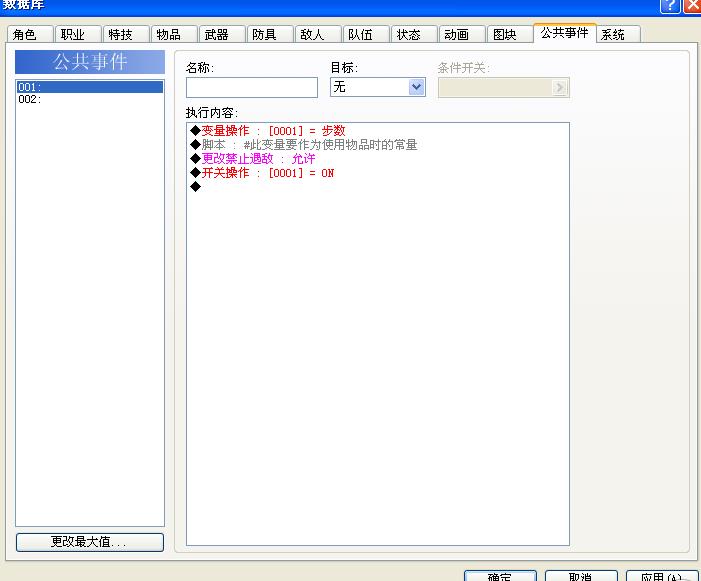Open the 职业 tab

[78, 34]
